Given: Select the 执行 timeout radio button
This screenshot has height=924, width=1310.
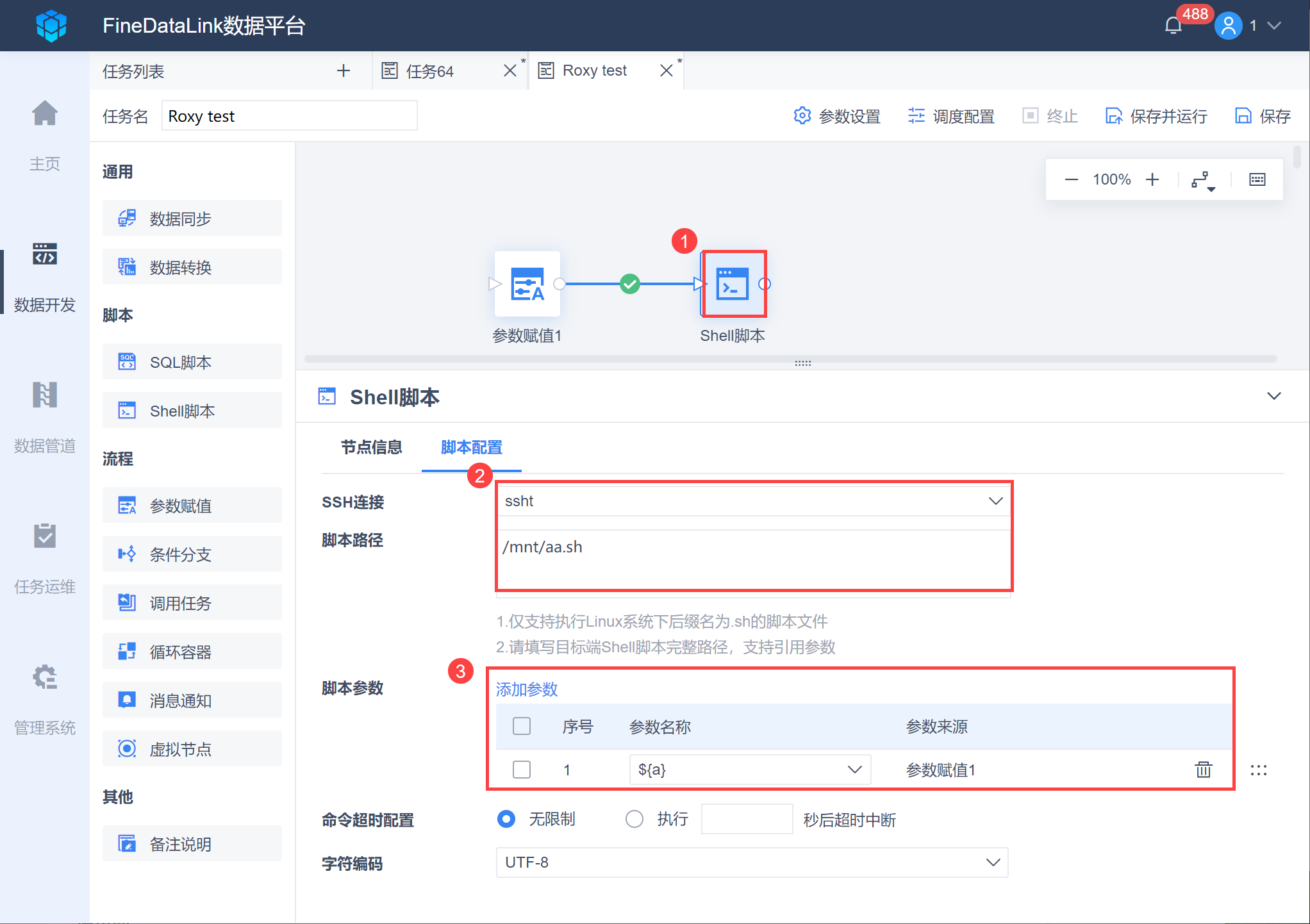Looking at the screenshot, I should pyautogui.click(x=634, y=819).
